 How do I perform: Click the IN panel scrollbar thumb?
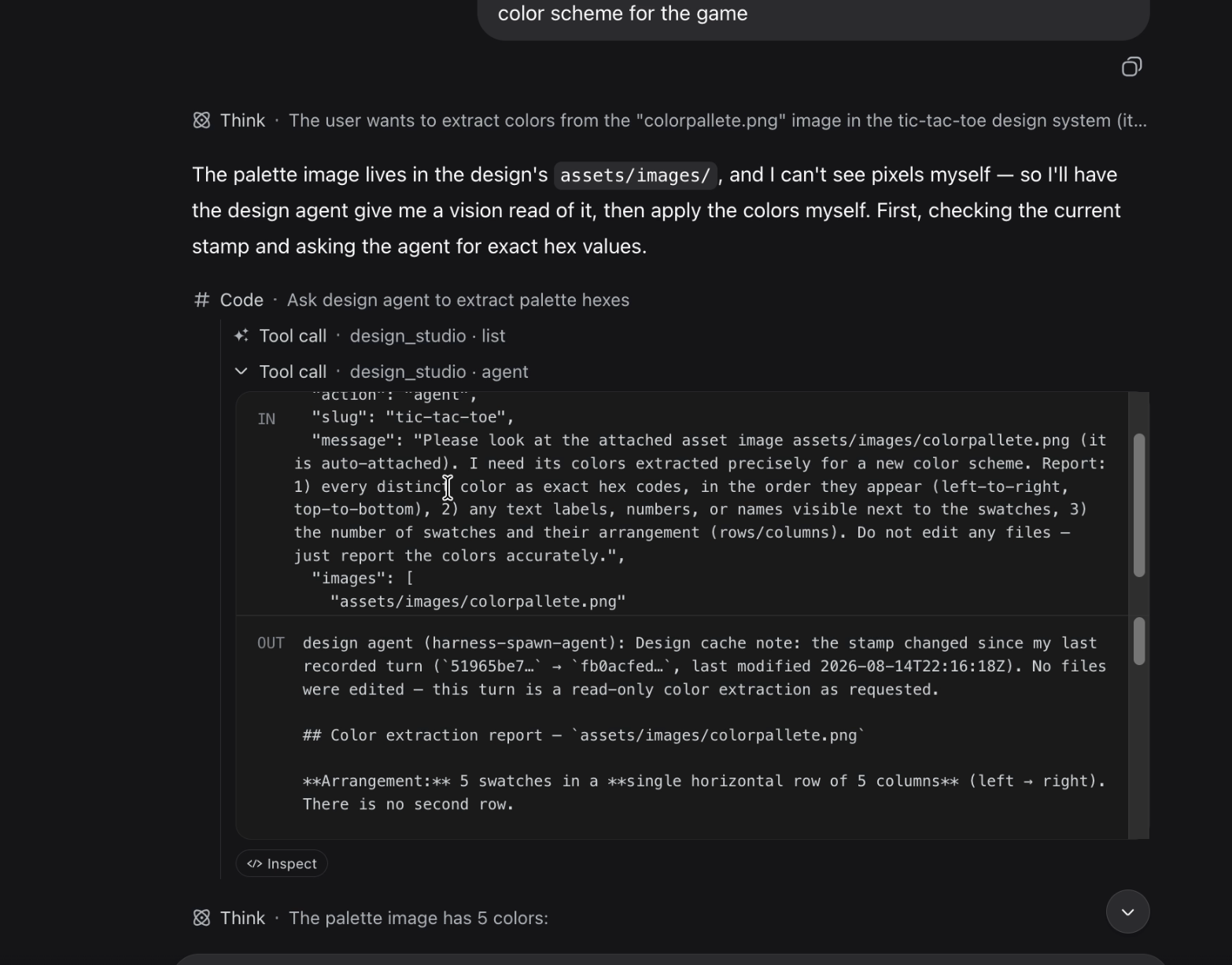(1139, 505)
